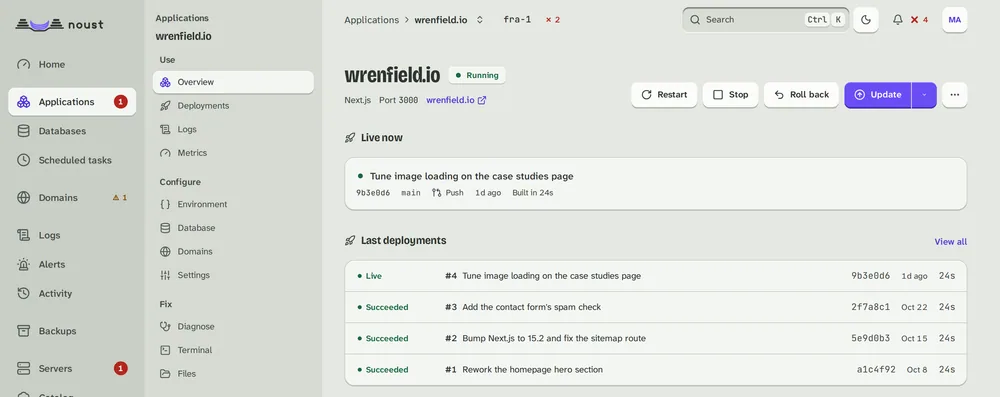Open notifications with the bell icon
The width and height of the screenshot is (1000, 397).
(898, 20)
